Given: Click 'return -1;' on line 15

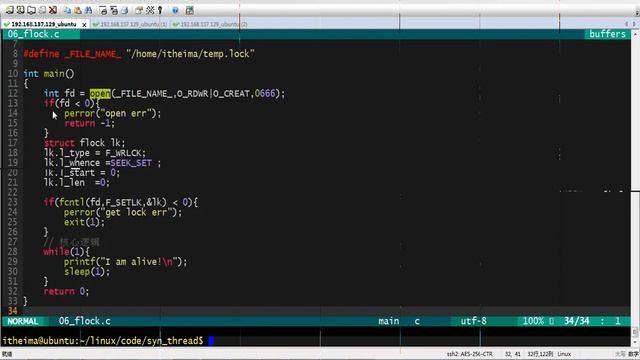Looking at the screenshot, I should (90, 123).
